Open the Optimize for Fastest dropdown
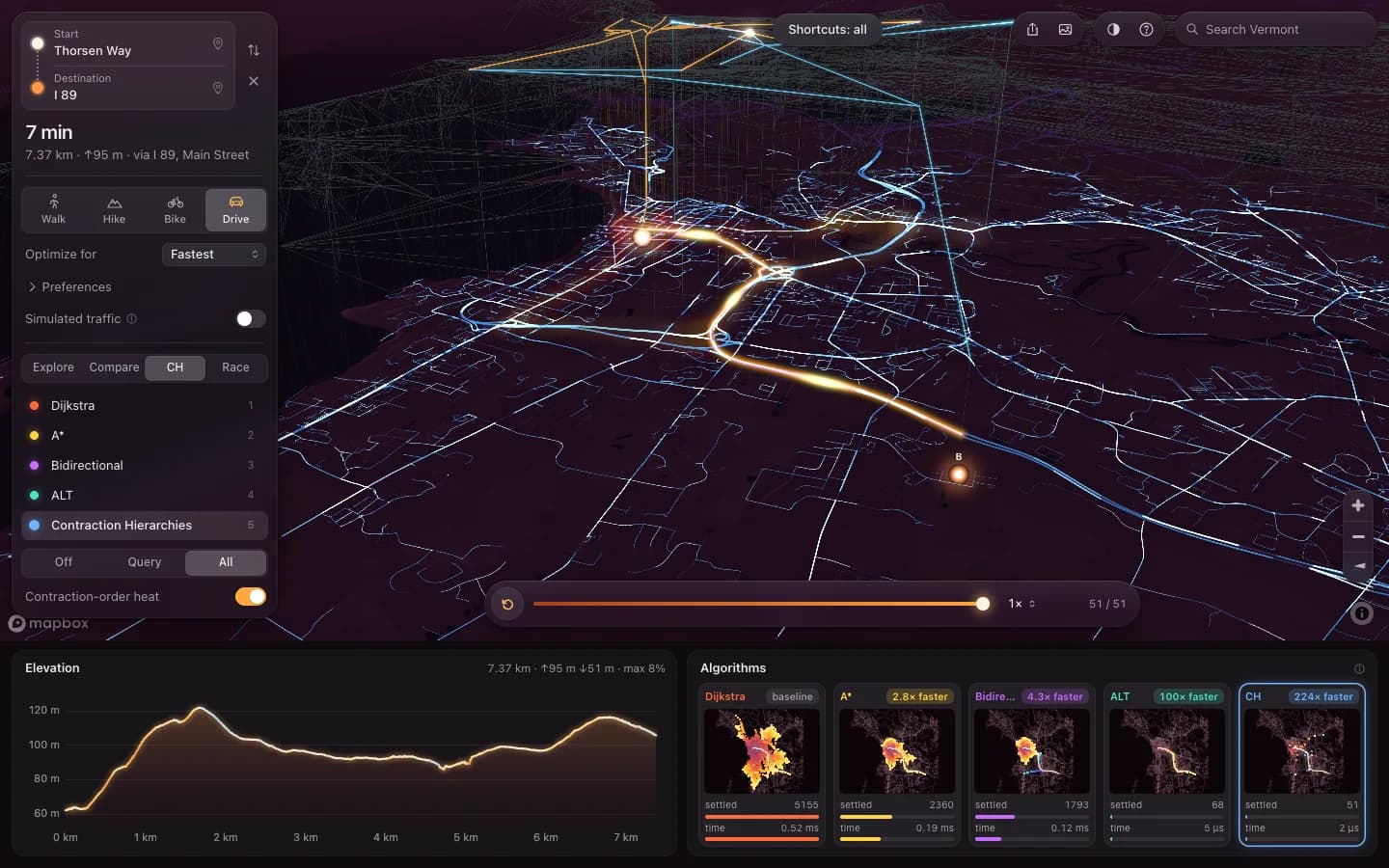The image size is (1389, 868). tap(213, 255)
